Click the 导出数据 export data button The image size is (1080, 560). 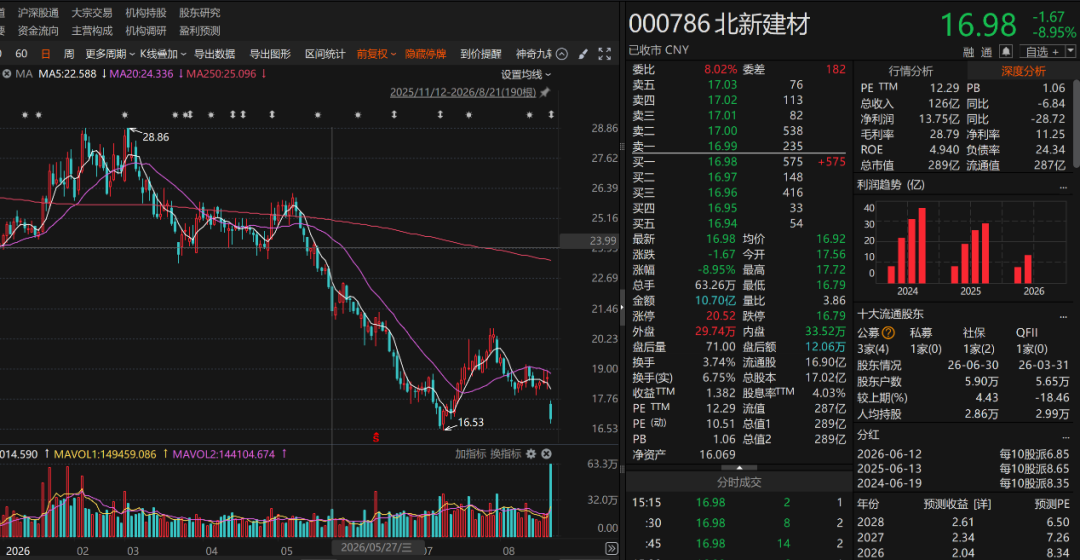click(x=214, y=54)
